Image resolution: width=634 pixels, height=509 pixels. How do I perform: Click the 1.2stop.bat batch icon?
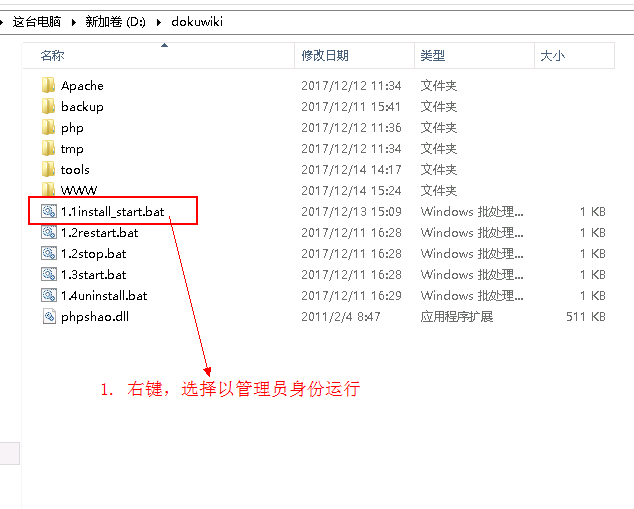pyautogui.click(x=49, y=253)
